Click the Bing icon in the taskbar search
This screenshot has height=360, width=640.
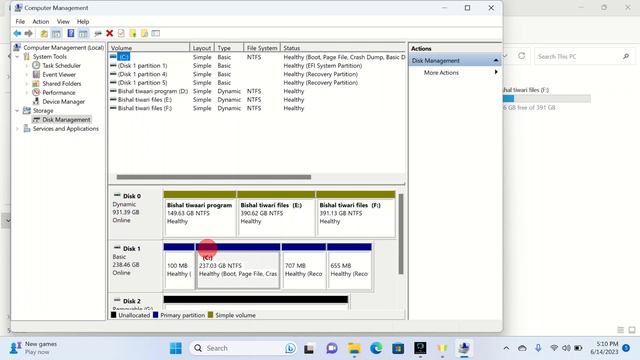point(290,348)
